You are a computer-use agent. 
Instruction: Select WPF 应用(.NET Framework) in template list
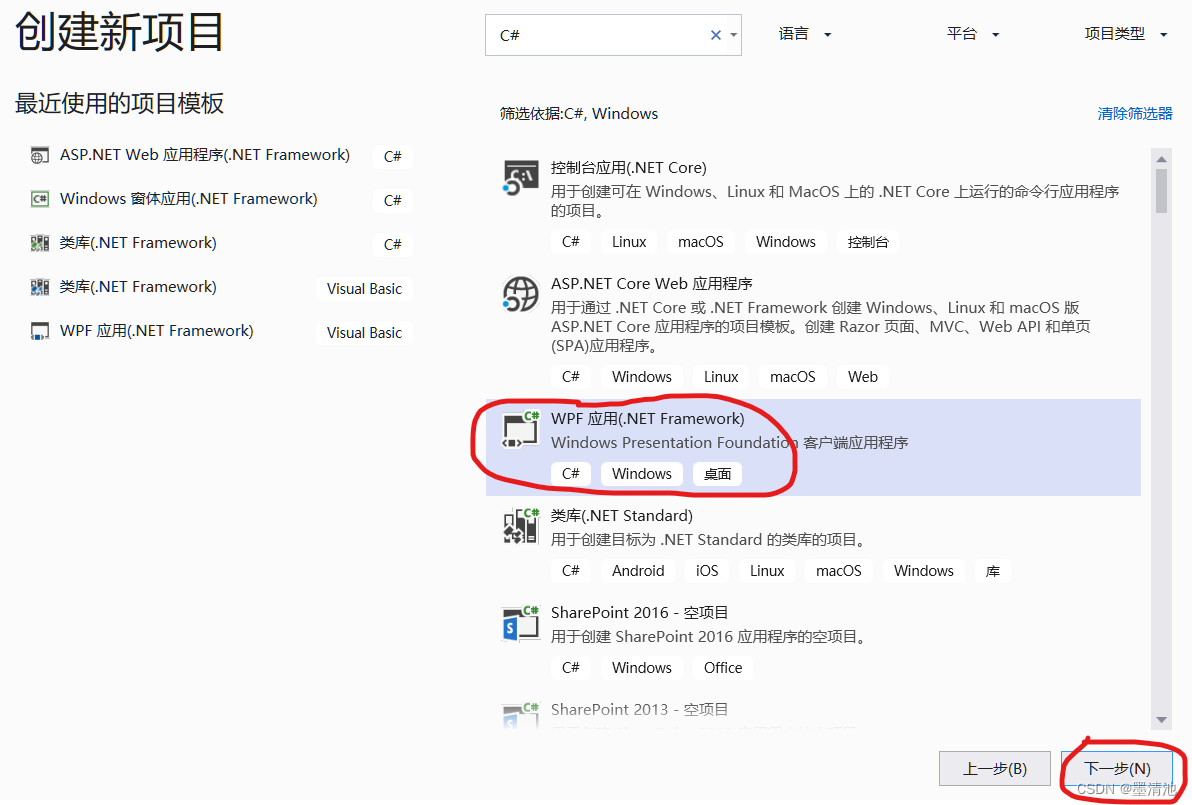[x=813, y=447]
